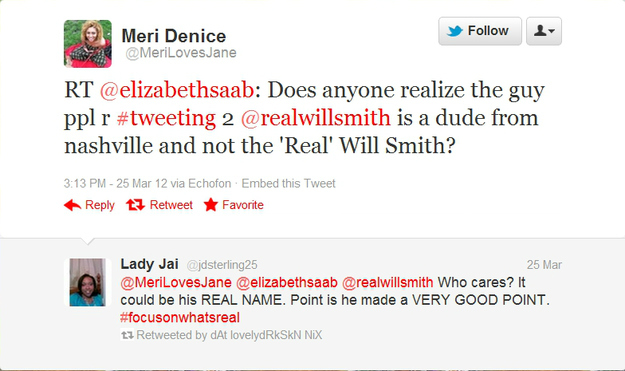Viewport: 625px width, 371px height.
Task: Follow Meri Denice
Action: tap(480, 31)
